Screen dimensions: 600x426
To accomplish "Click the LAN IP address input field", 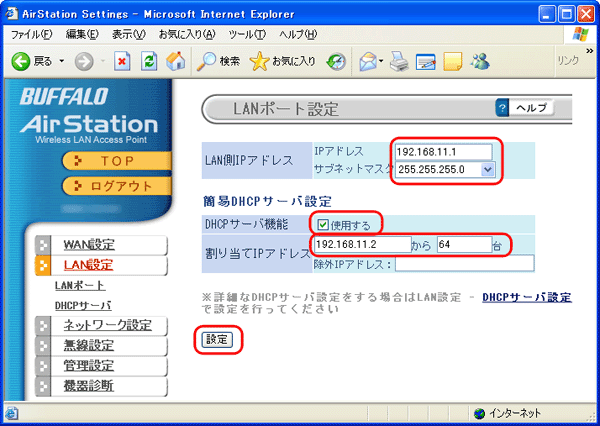I will [444, 152].
